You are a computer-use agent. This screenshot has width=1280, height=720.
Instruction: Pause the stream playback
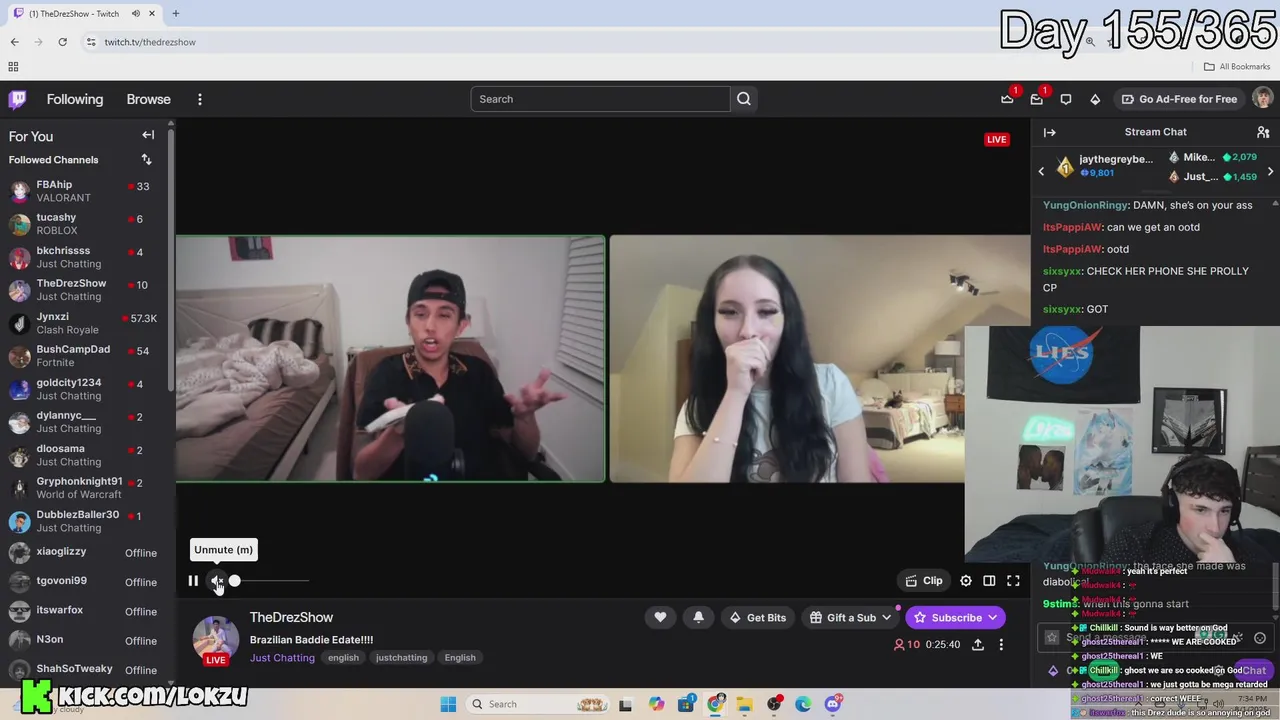193,581
